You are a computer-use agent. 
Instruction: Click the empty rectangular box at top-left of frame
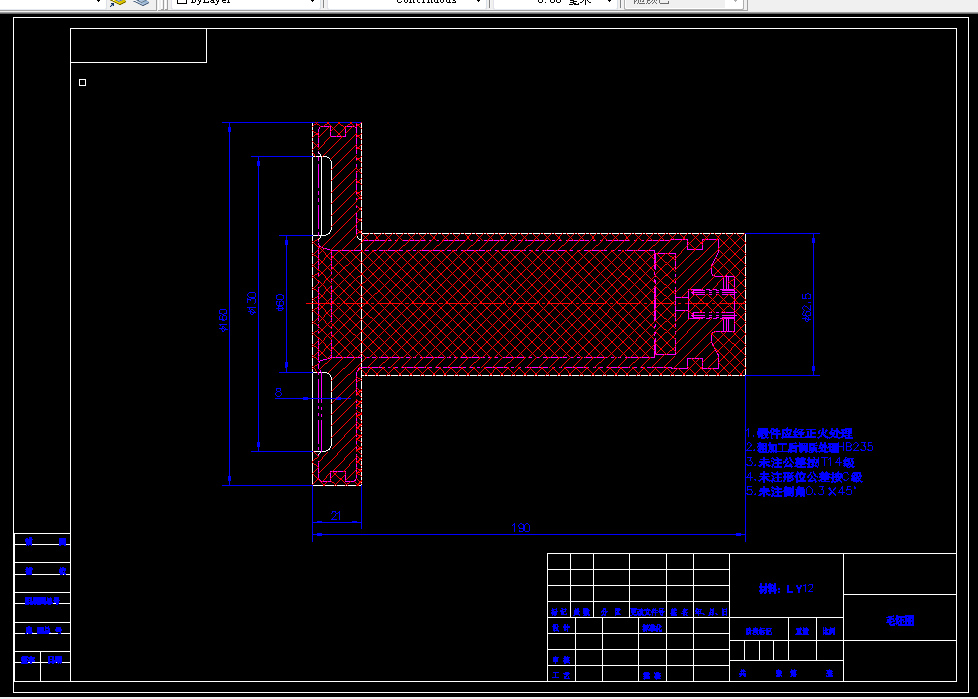138,46
